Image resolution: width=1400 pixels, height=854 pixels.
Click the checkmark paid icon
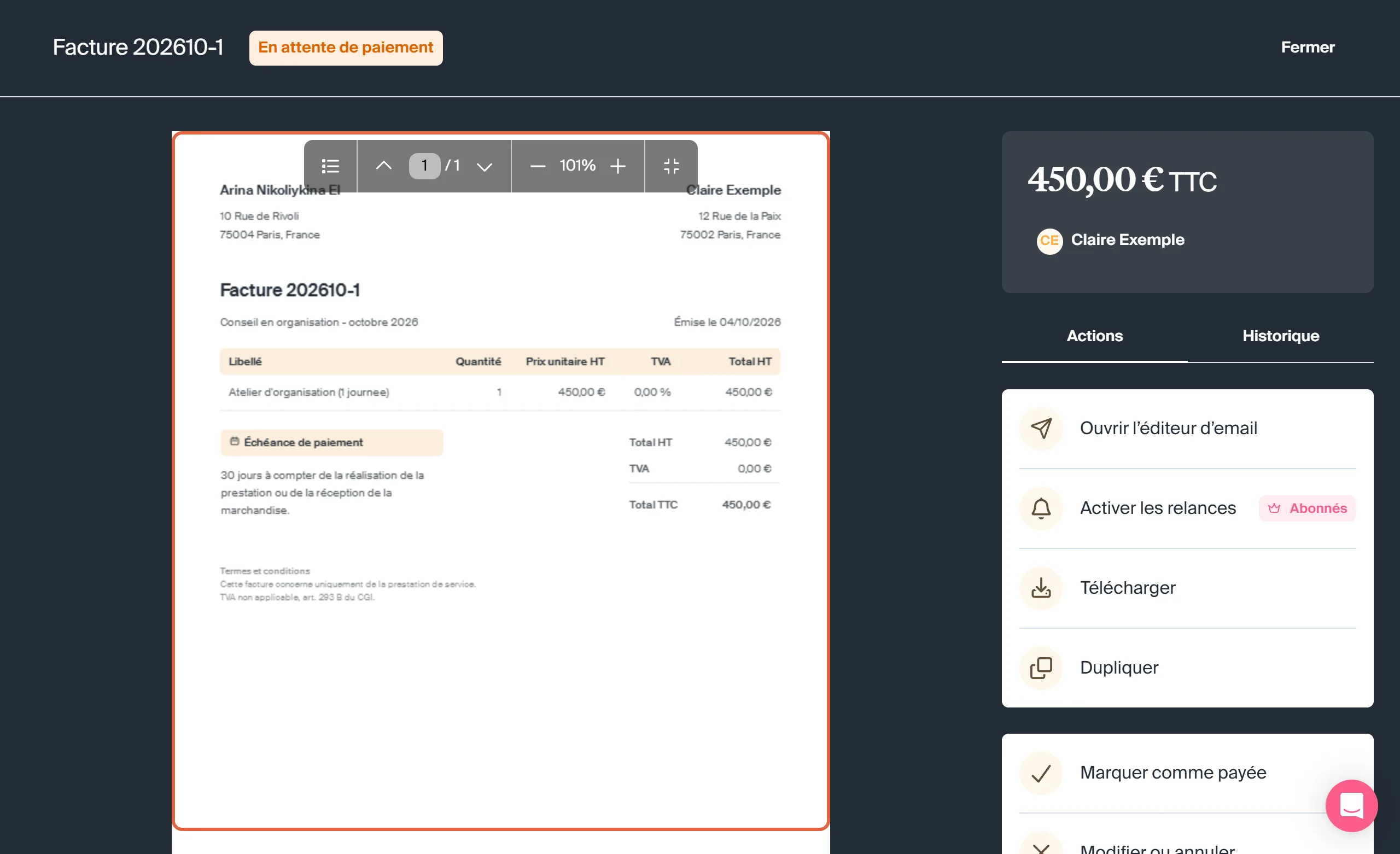coord(1041,773)
